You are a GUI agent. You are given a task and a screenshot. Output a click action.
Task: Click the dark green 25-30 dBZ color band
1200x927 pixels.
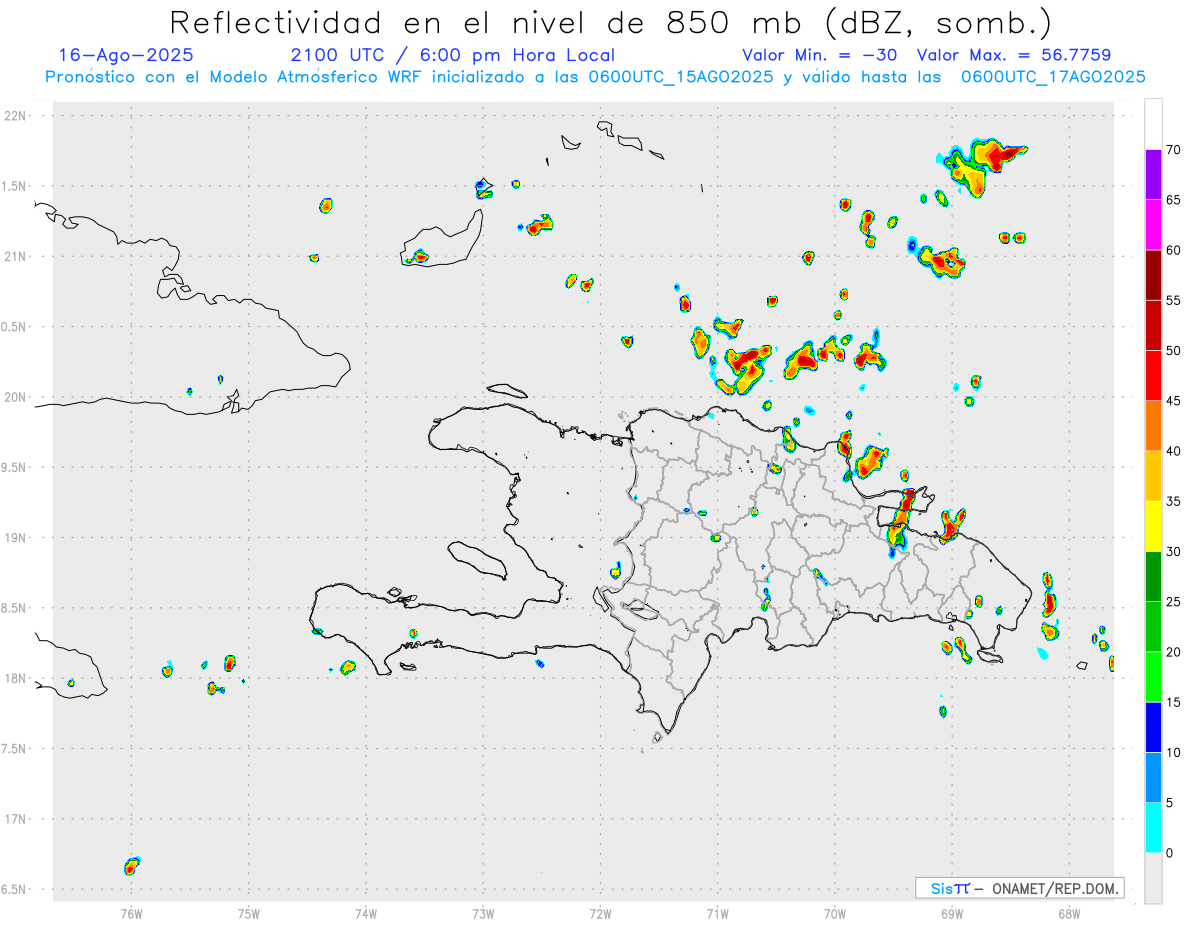(1153, 577)
